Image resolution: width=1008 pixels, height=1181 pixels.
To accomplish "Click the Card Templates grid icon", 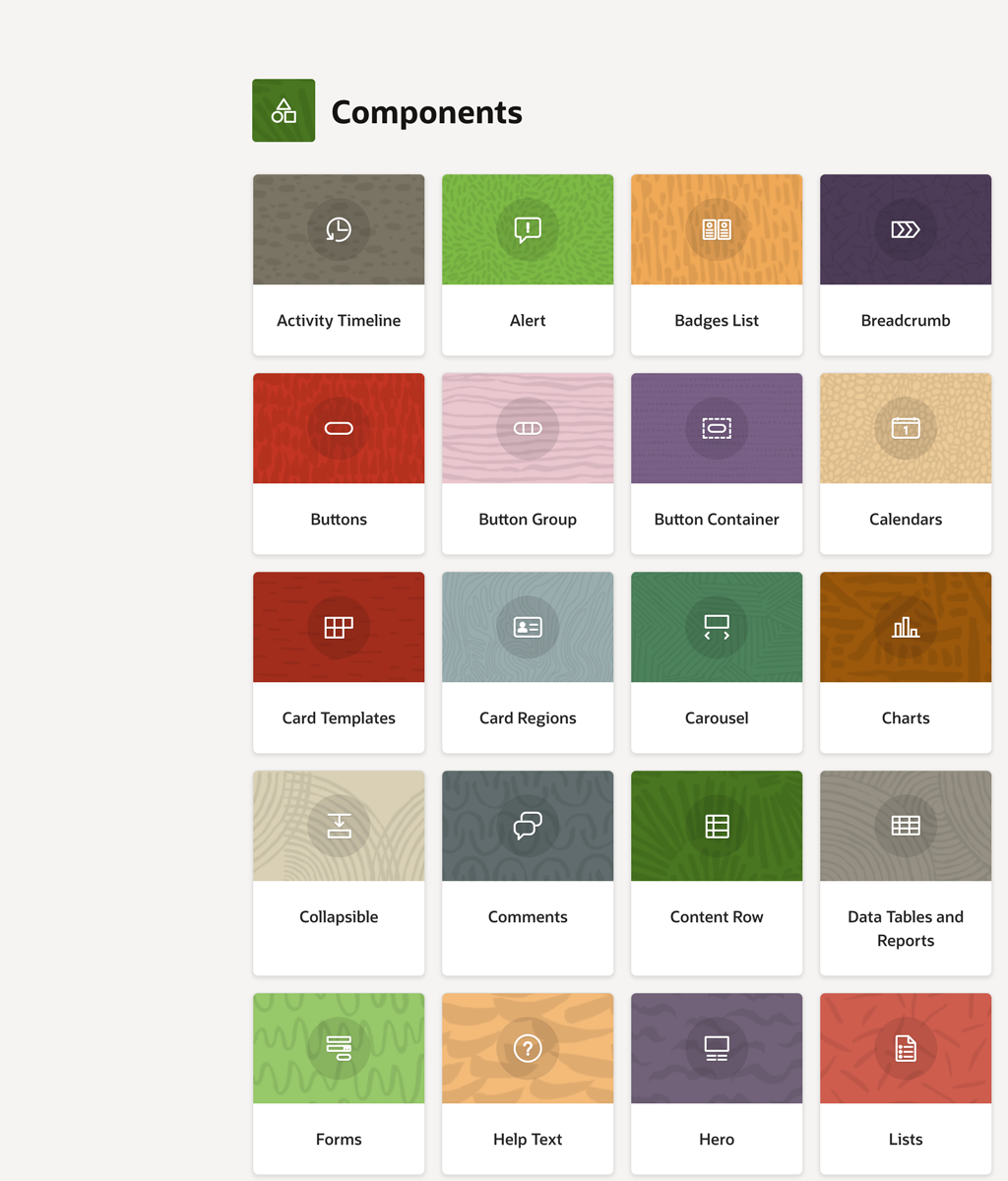I will point(339,627).
